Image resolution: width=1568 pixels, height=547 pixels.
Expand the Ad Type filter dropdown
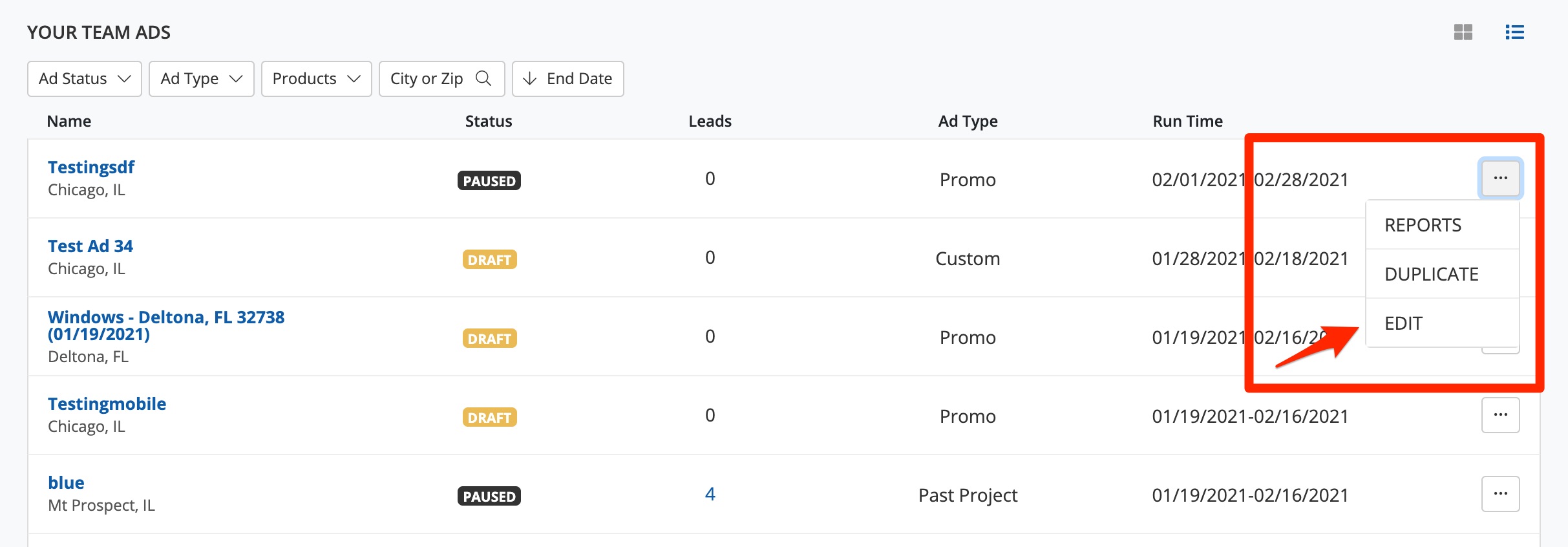(201, 79)
